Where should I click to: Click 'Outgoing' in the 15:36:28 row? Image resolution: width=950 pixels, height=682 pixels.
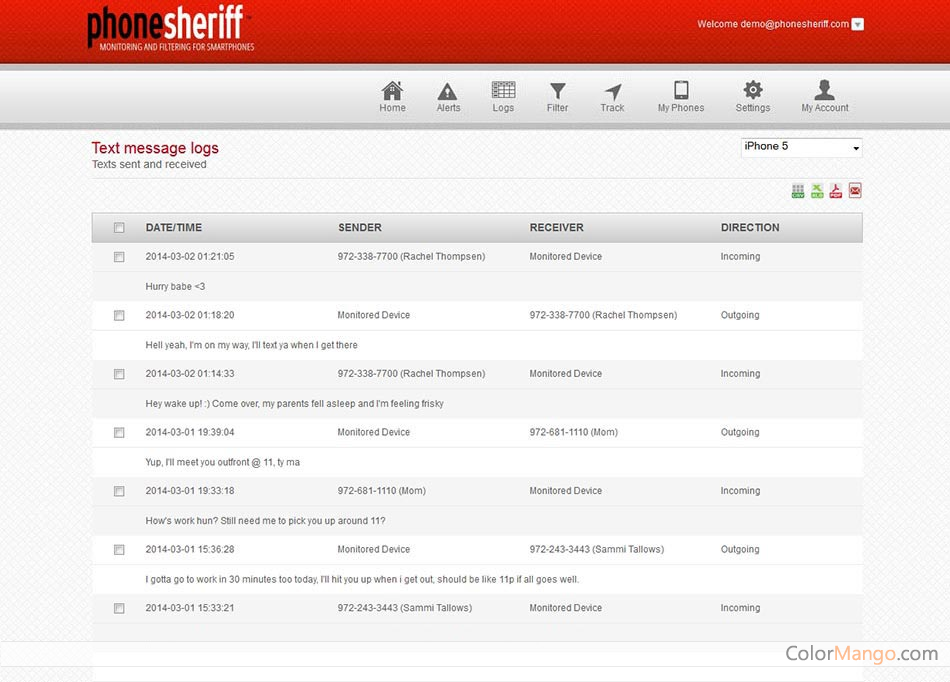pyautogui.click(x=740, y=549)
